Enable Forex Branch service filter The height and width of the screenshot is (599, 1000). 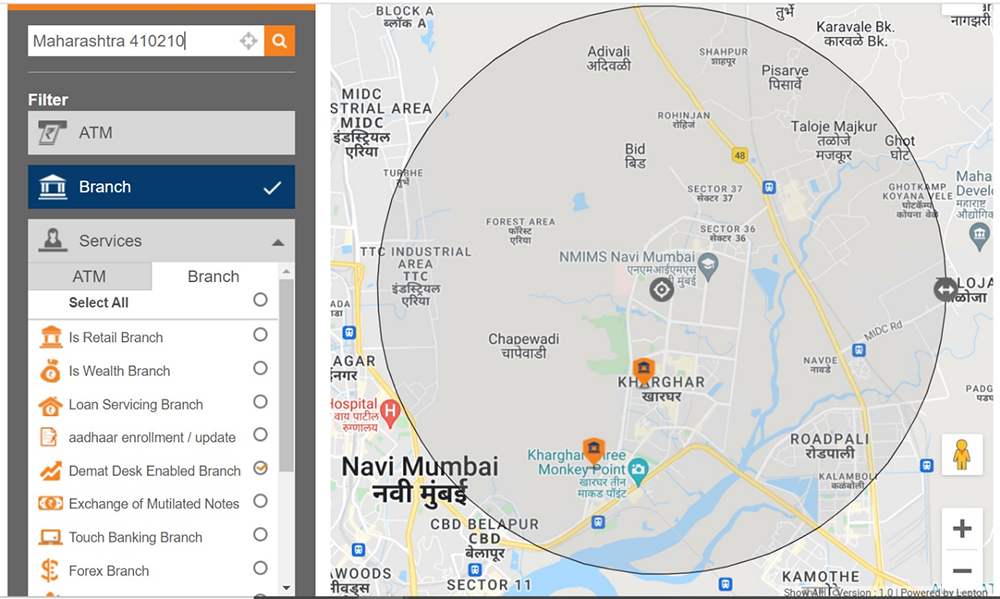click(x=260, y=568)
